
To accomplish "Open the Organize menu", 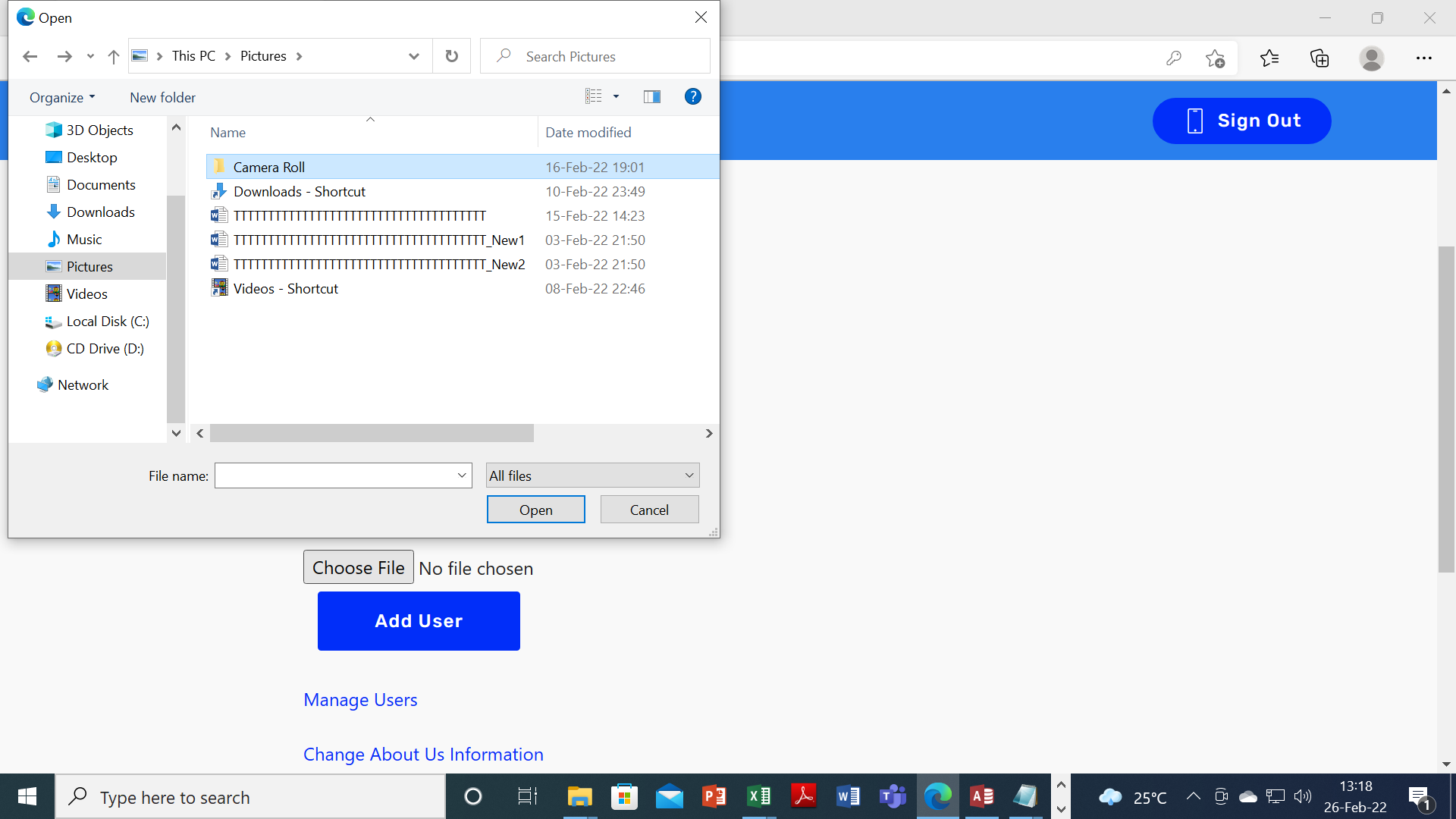I will coord(62,97).
